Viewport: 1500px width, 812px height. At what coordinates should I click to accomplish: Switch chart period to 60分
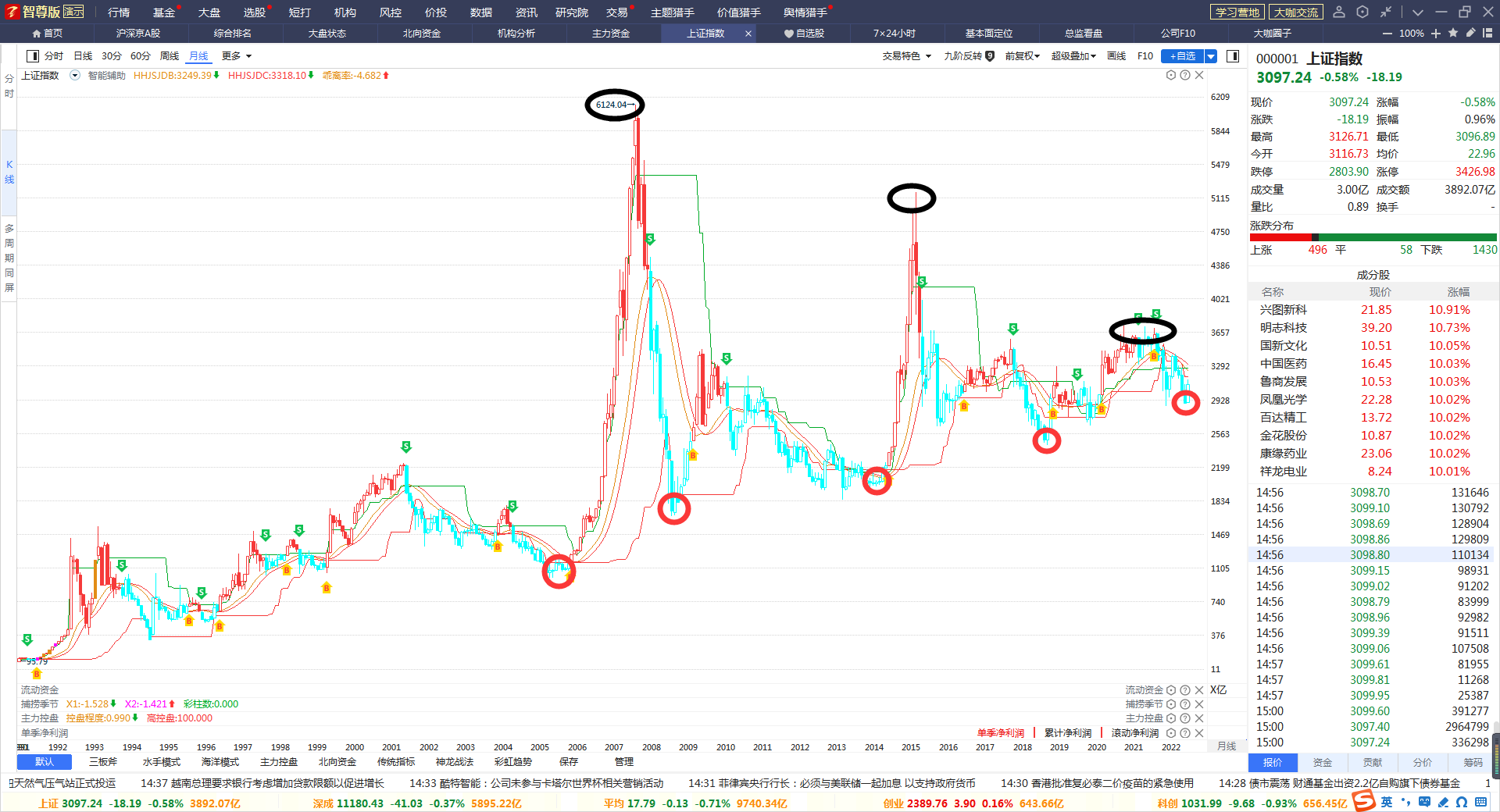click(141, 56)
